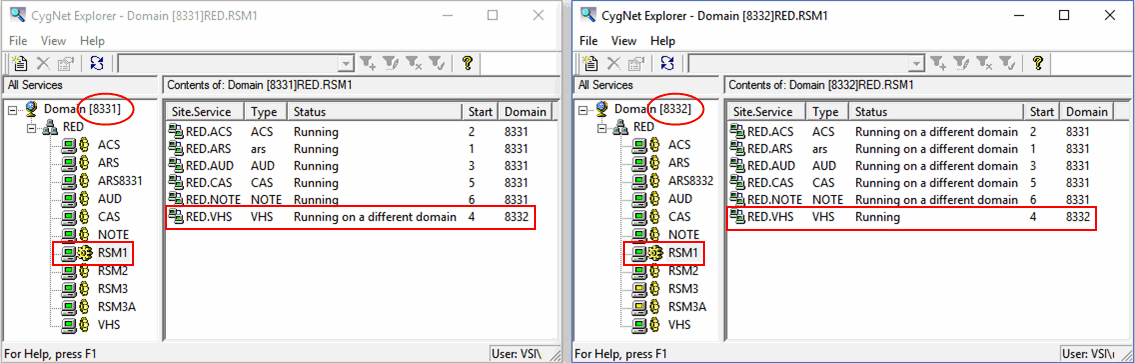This screenshot has width=1135, height=363.
Task: Sort by the Site.Service column in the Domain [8331] window
Action: point(205,112)
